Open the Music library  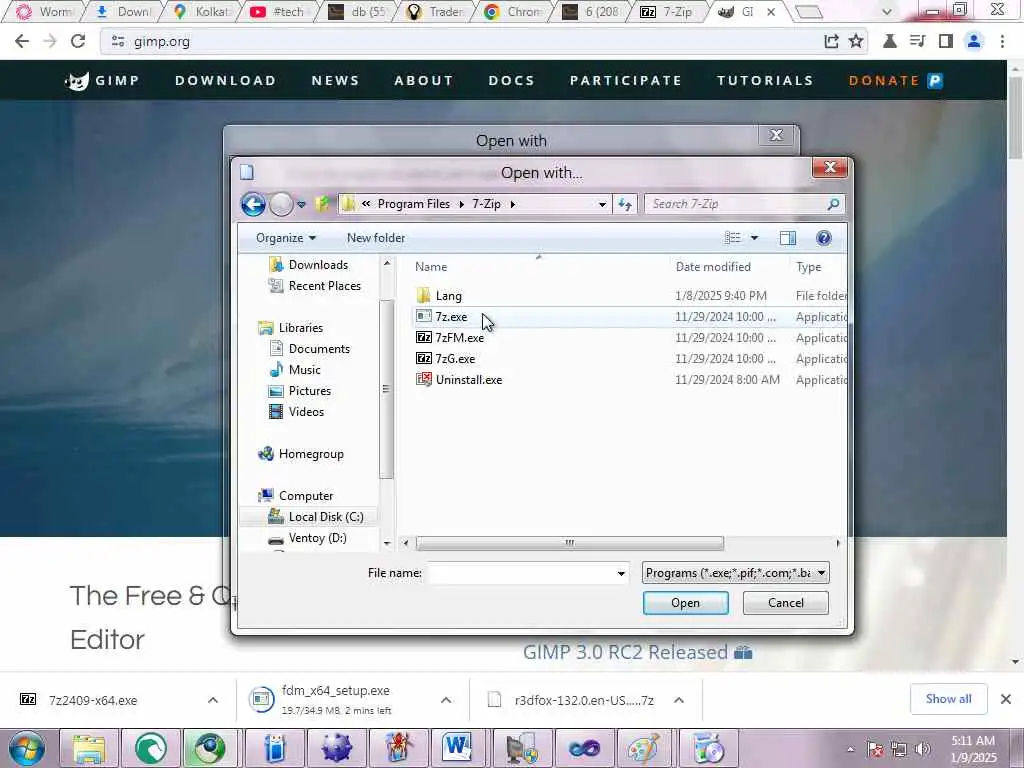(295, 370)
